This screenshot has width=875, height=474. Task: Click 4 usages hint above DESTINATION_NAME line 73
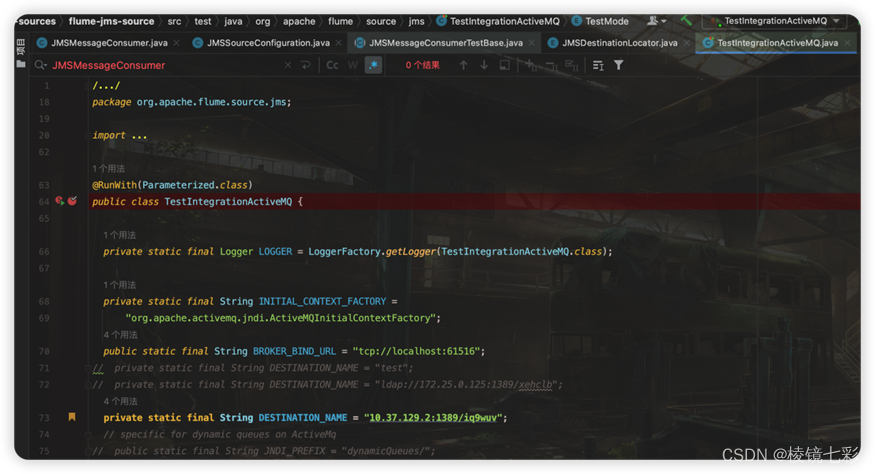pos(121,401)
